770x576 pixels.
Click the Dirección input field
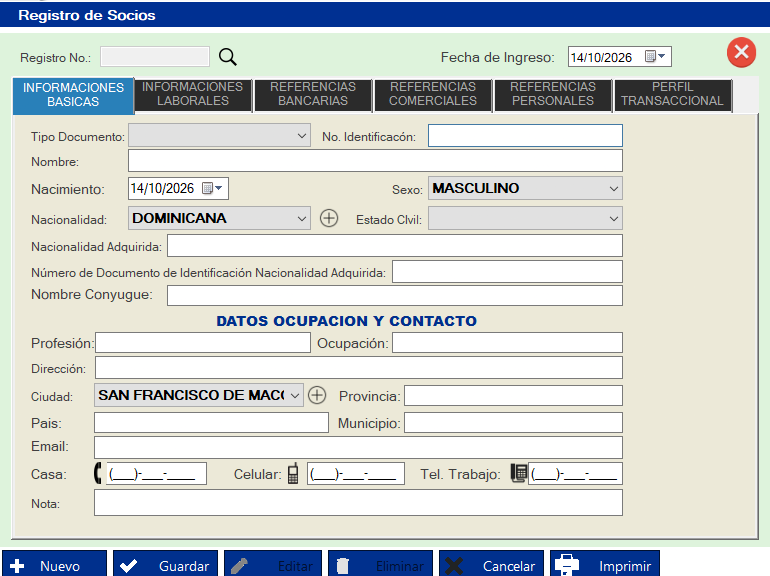pyautogui.click(x=358, y=367)
